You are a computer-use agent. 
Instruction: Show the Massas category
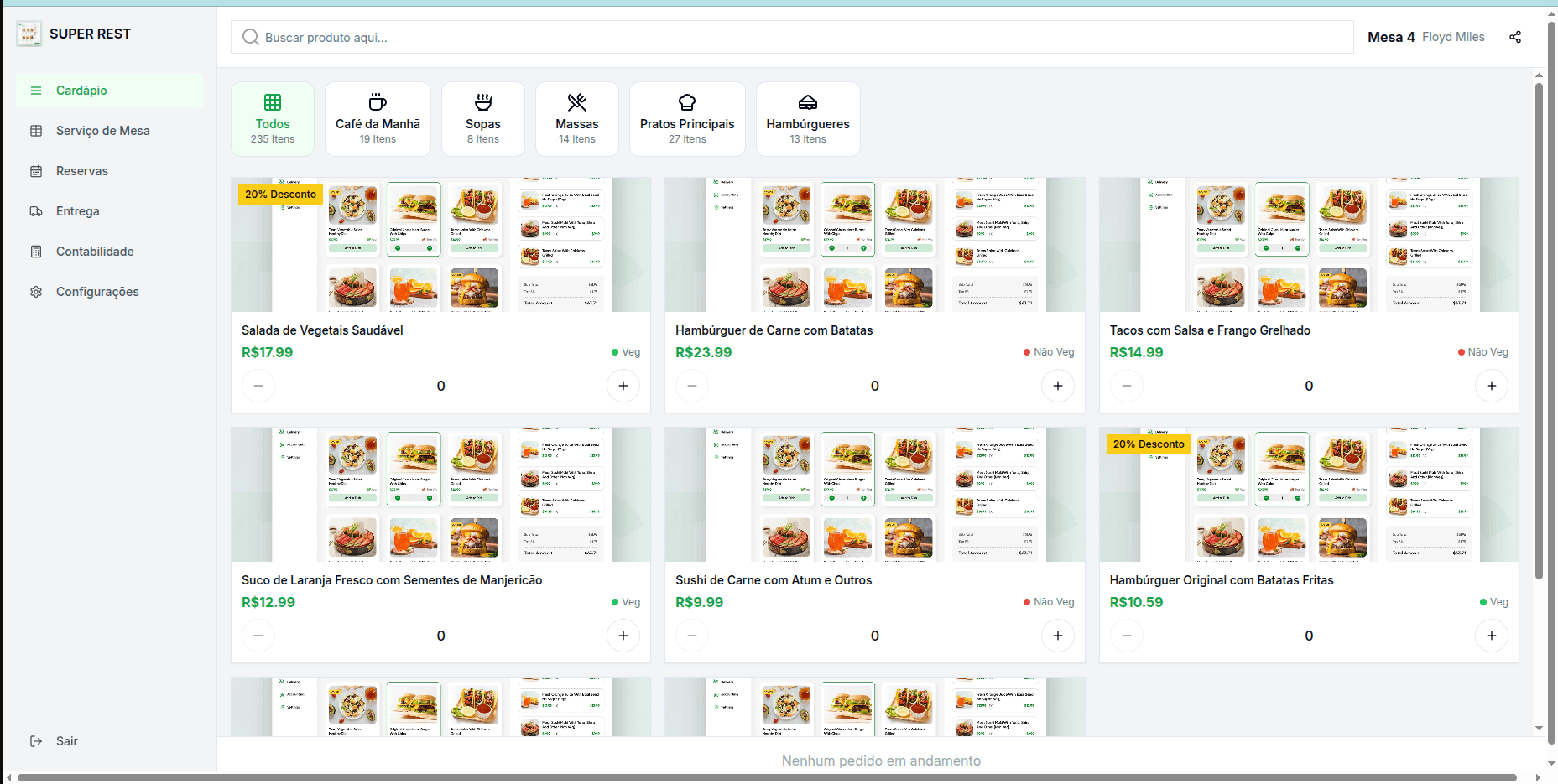point(576,119)
